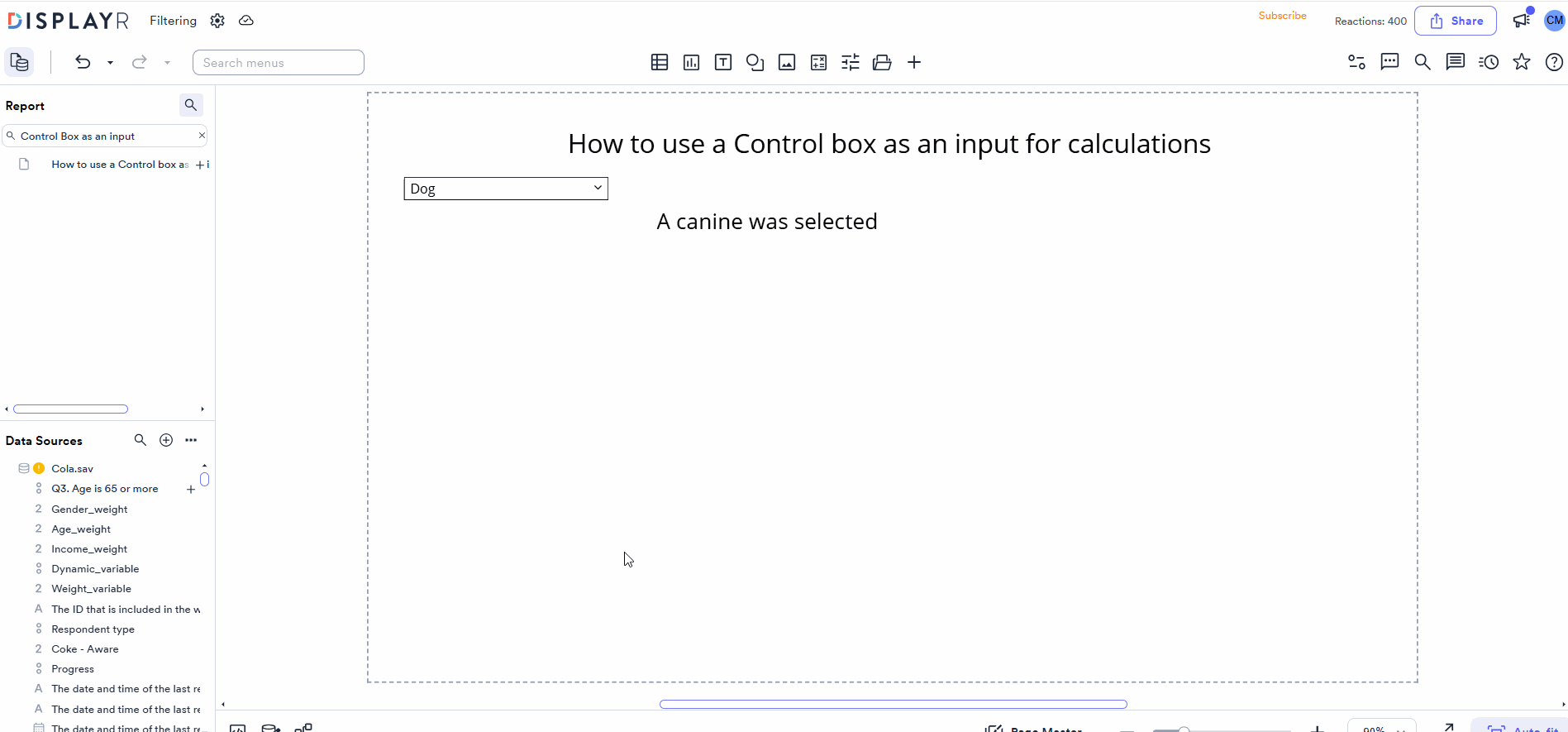Select the Cola.sav data set
The width and height of the screenshot is (1568, 732).
pyautogui.click(x=73, y=469)
